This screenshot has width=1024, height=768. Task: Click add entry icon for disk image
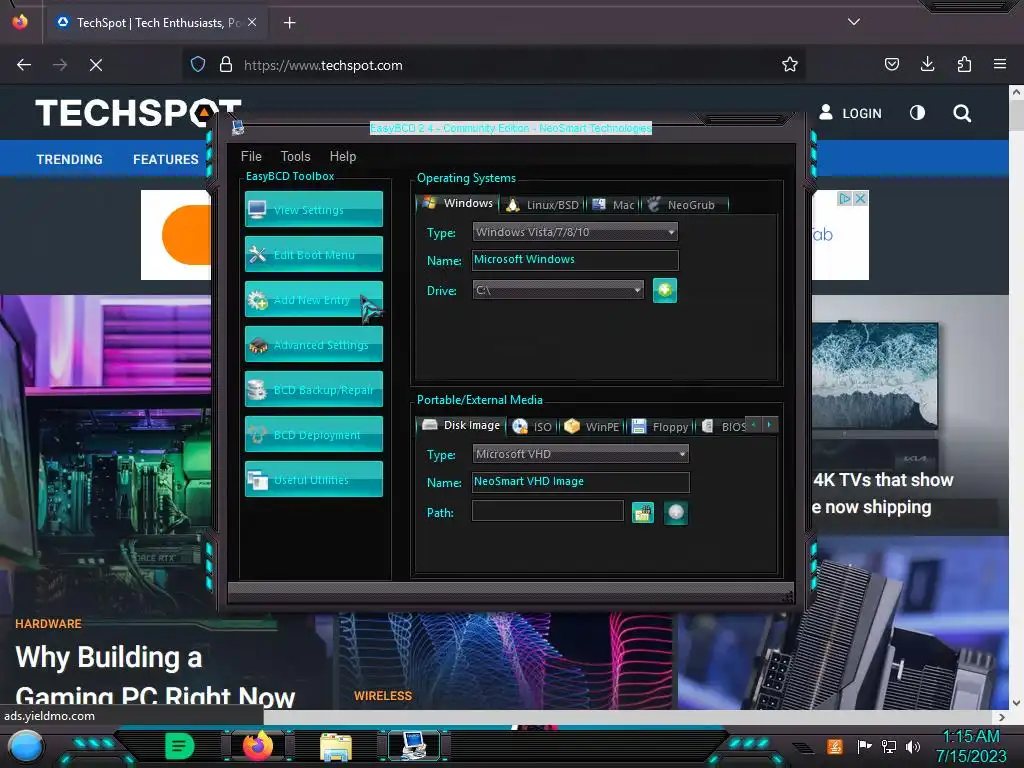[x=676, y=513]
